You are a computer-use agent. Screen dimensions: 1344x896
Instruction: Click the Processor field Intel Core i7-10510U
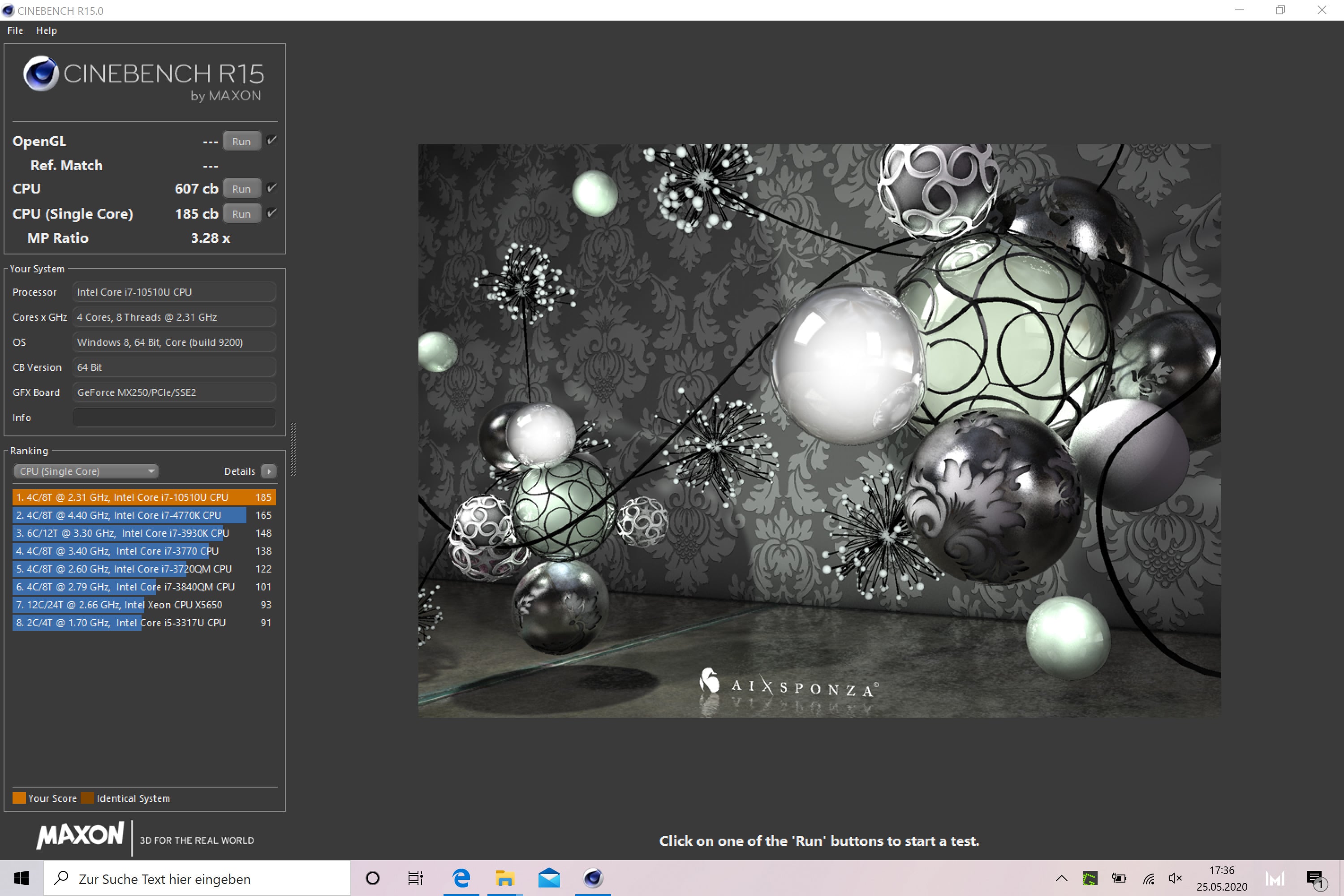(174, 292)
